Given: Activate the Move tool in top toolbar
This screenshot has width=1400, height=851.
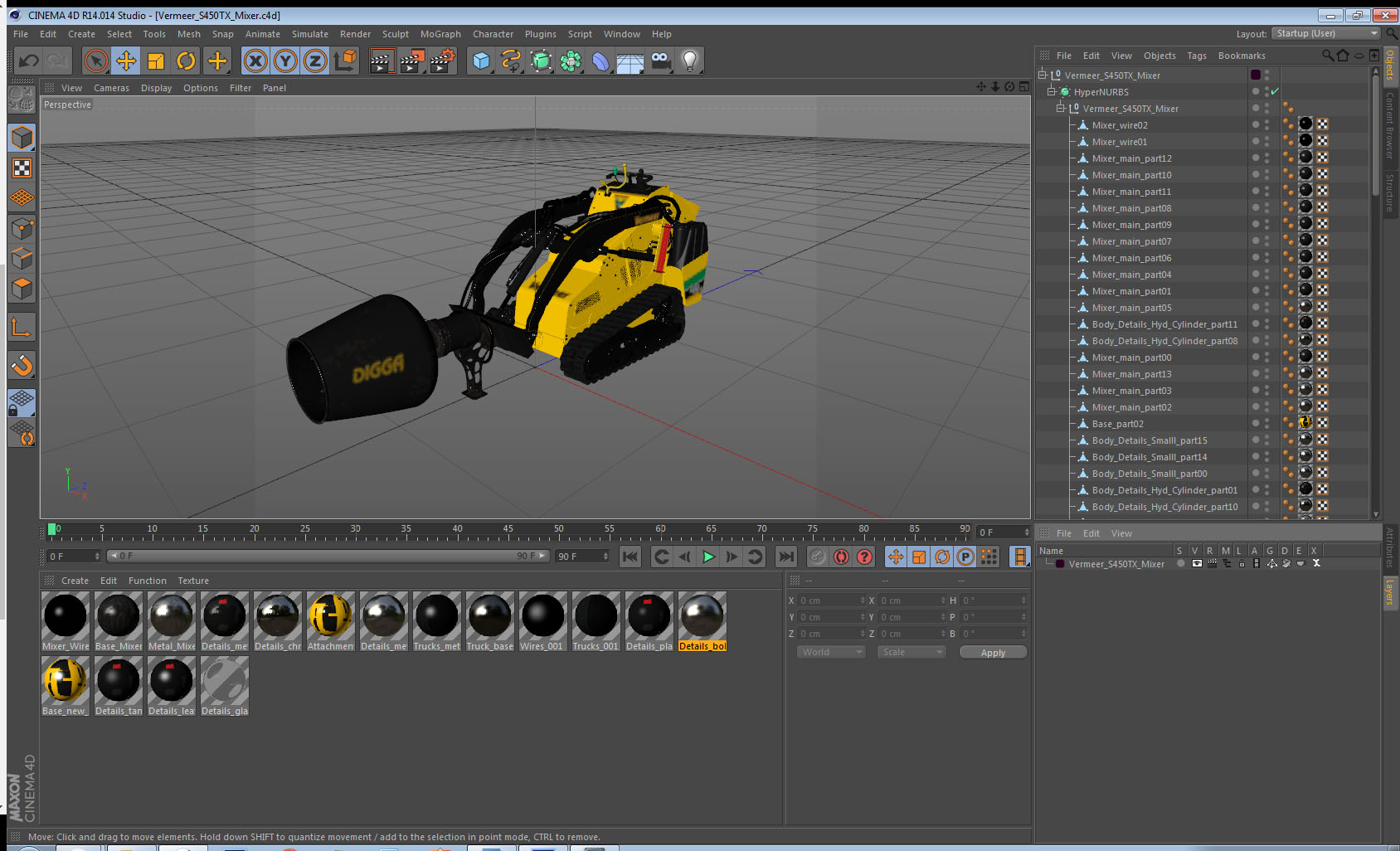Looking at the screenshot, I should [x=126, y=61].
